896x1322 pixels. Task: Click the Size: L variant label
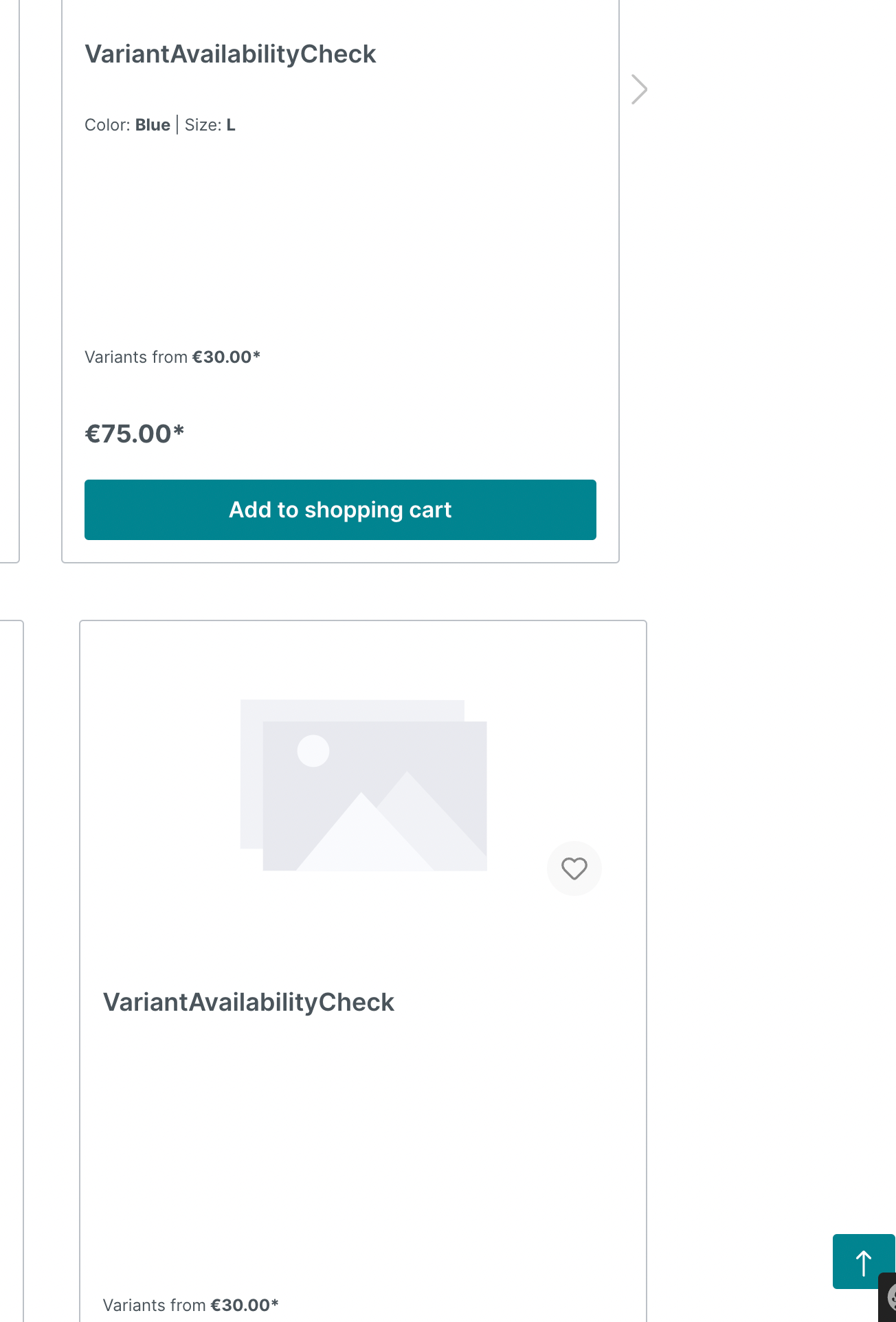210,125
